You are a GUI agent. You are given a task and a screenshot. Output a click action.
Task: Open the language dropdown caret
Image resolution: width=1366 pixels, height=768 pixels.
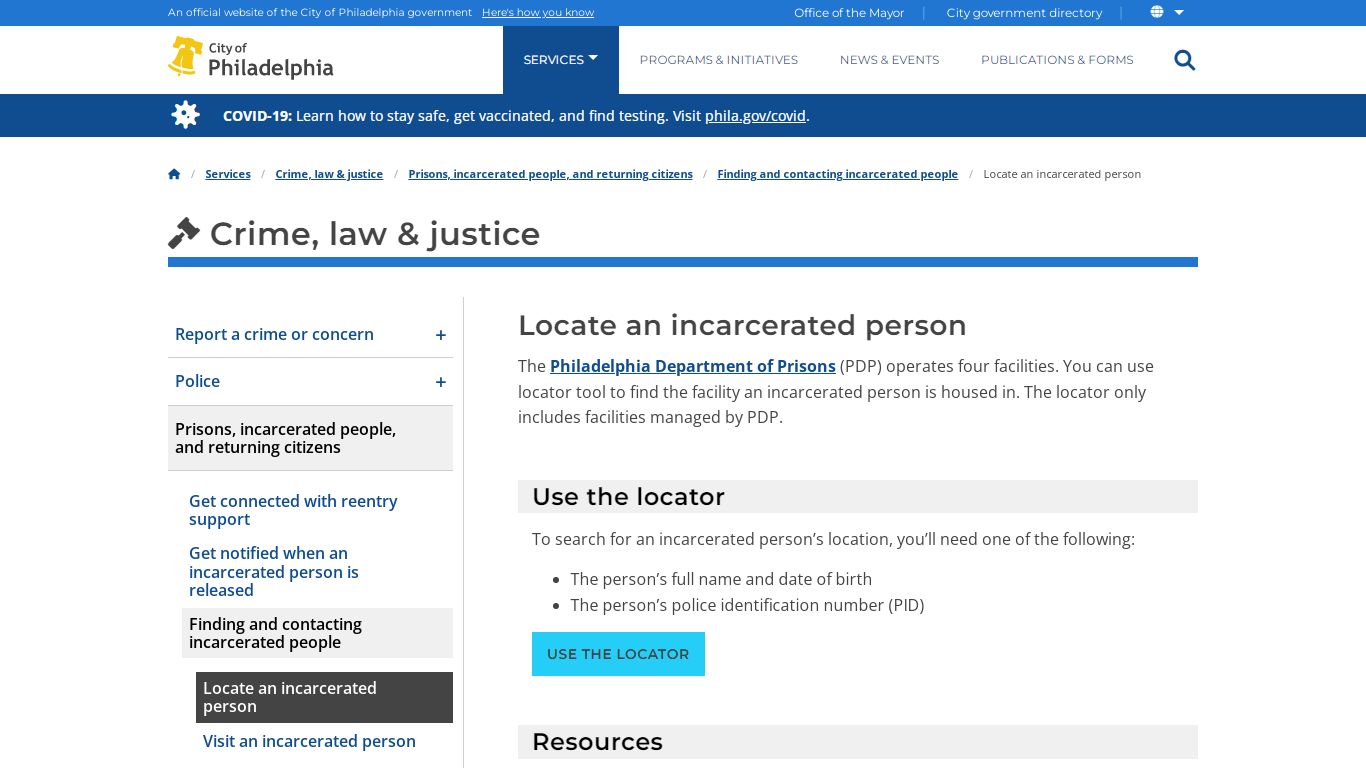click(1179, 13)
